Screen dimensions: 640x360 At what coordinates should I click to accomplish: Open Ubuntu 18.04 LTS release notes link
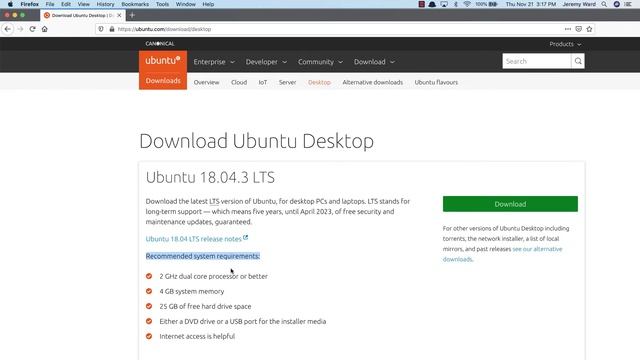[x=193, y=239]
